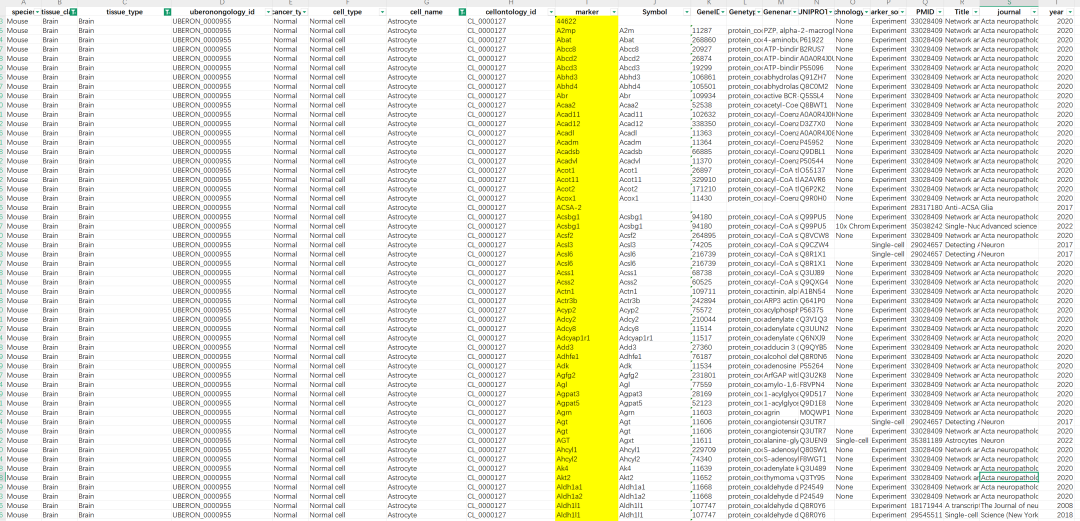Select the UNIPROT cell 'P61922'
The height and width of the screenshot is (521, 1080).
click(816, 40)
